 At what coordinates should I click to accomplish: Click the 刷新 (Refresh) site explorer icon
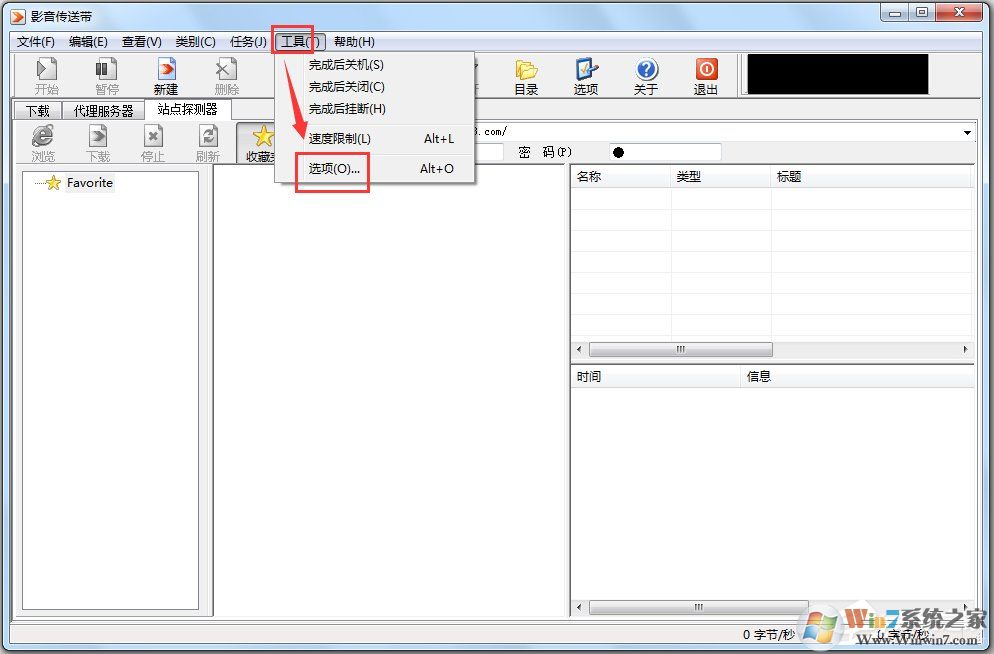(207, 141)
